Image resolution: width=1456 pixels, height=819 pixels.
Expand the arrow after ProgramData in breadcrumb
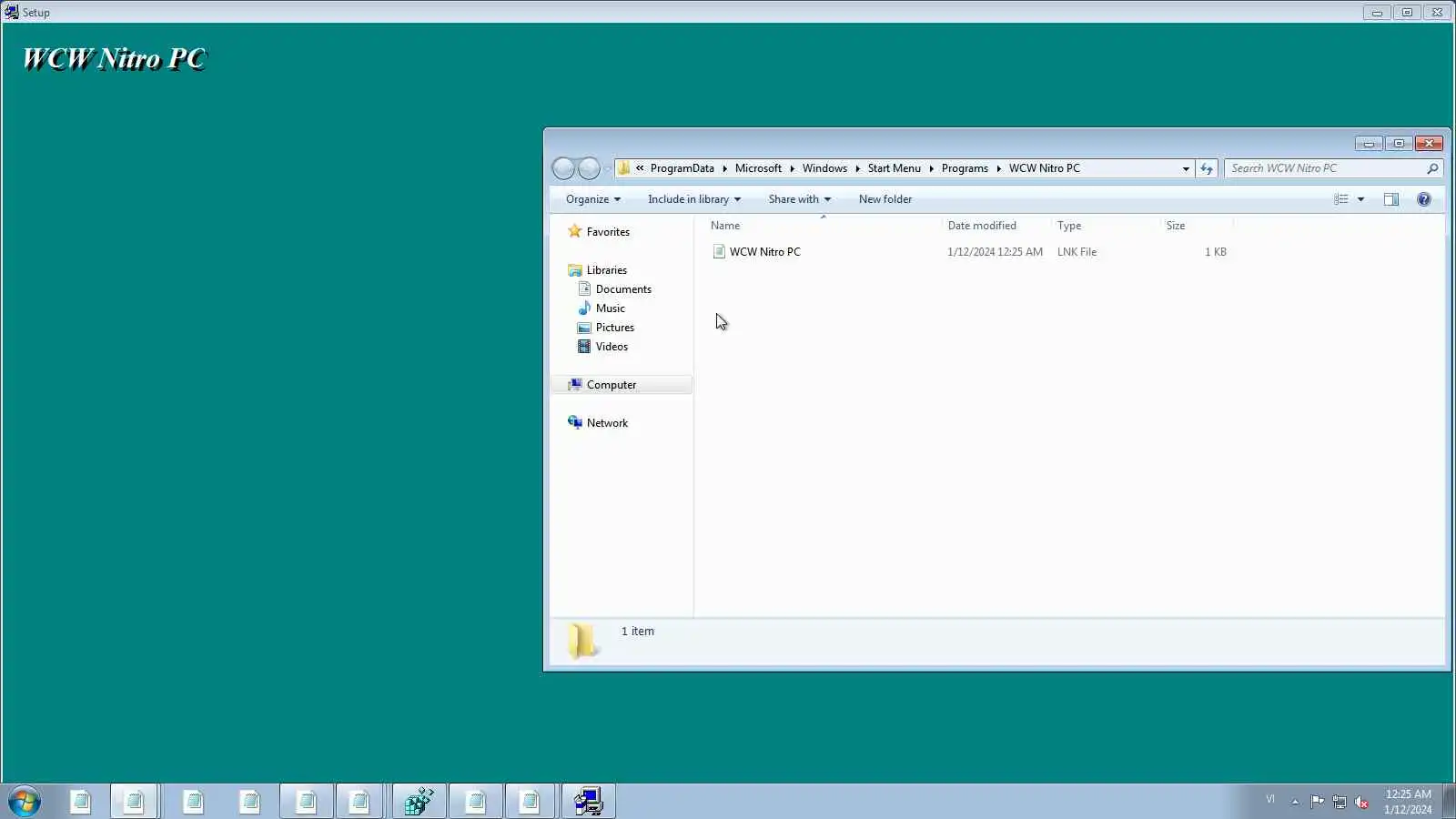click(x=724, y=168)
